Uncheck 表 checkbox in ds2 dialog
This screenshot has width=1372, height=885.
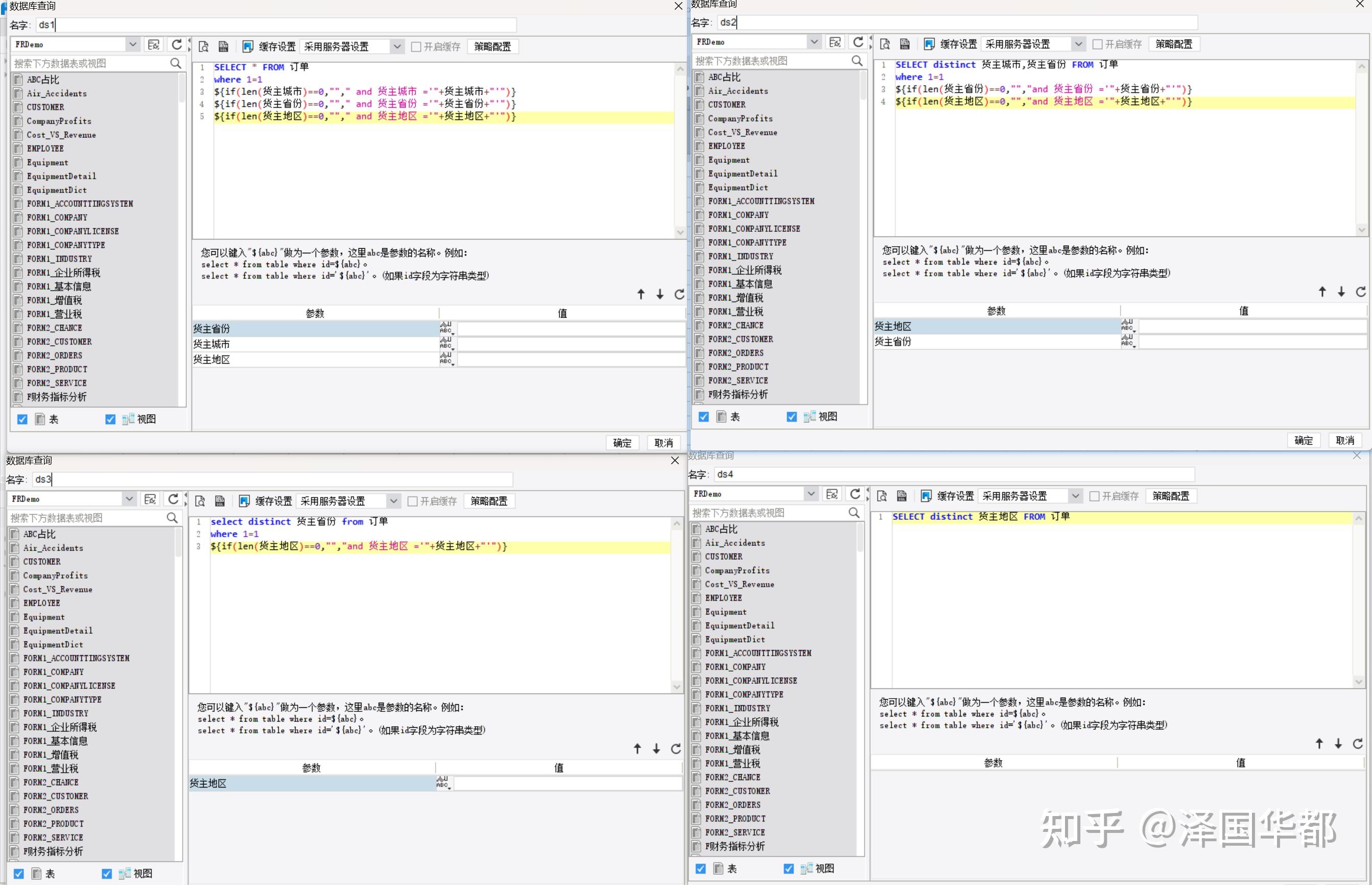point(703,417)
